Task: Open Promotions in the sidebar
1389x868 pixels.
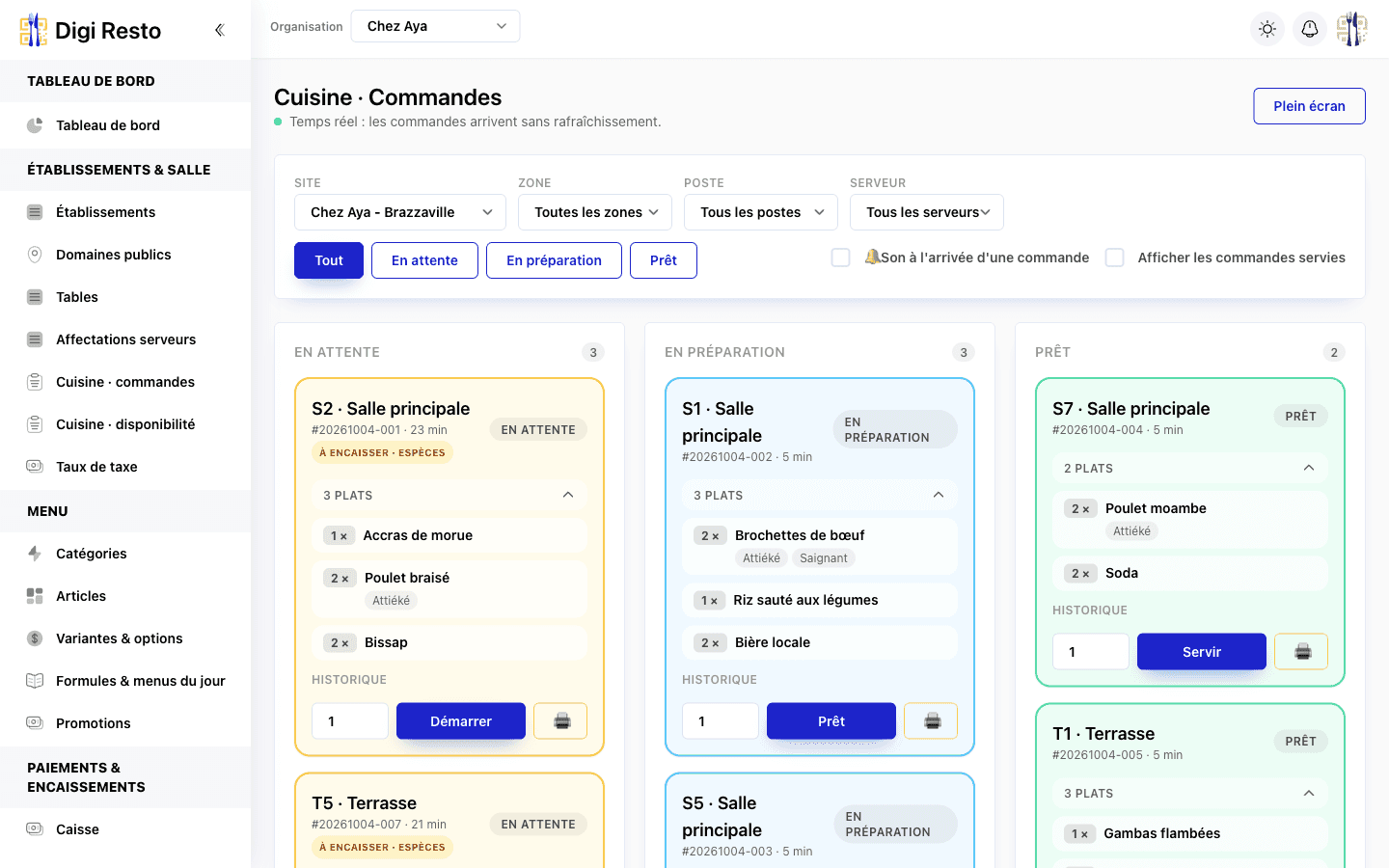Action: (x=125, y=723)
